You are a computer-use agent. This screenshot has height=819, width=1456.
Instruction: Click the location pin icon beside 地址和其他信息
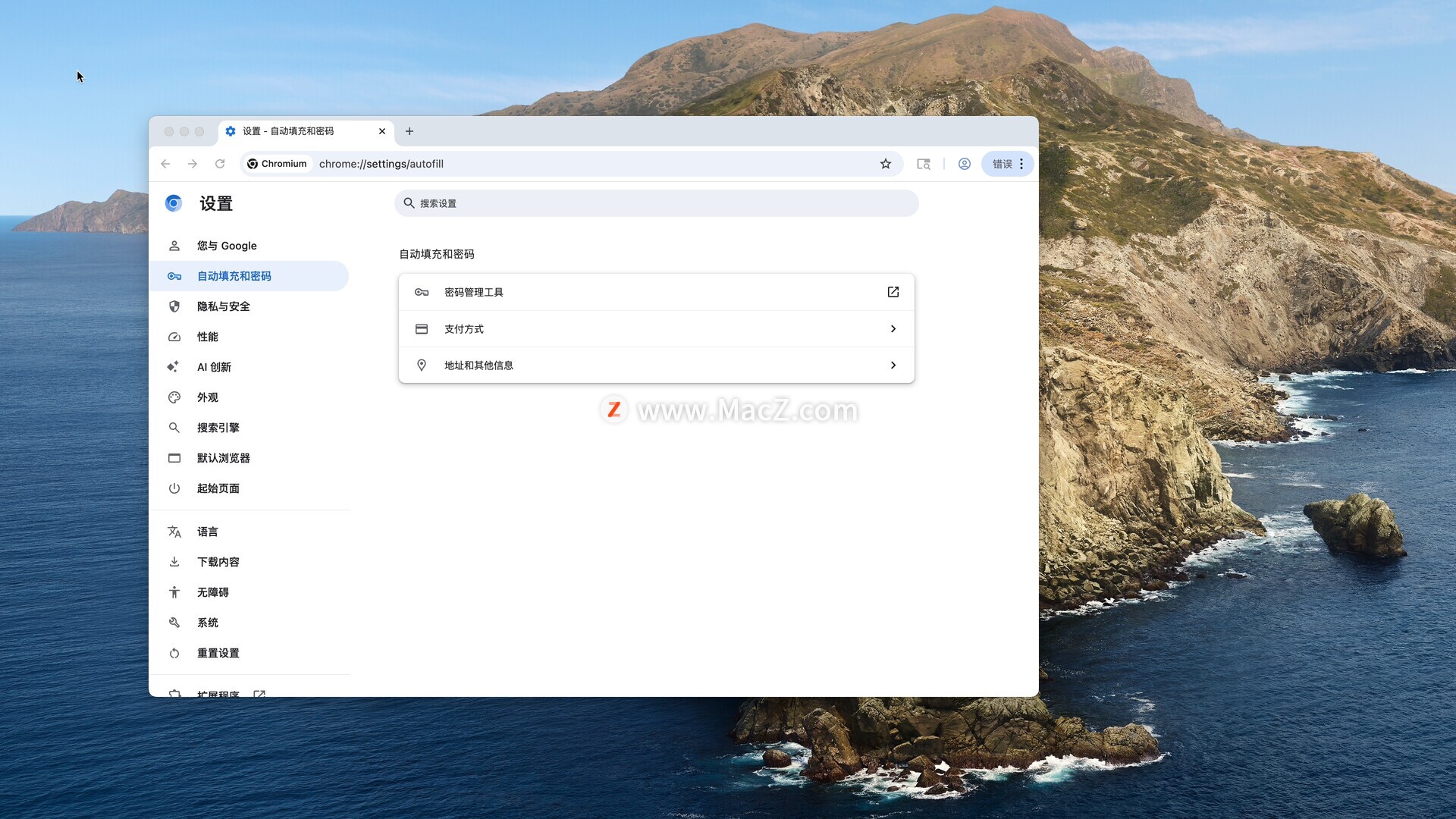tap(422, 366)
